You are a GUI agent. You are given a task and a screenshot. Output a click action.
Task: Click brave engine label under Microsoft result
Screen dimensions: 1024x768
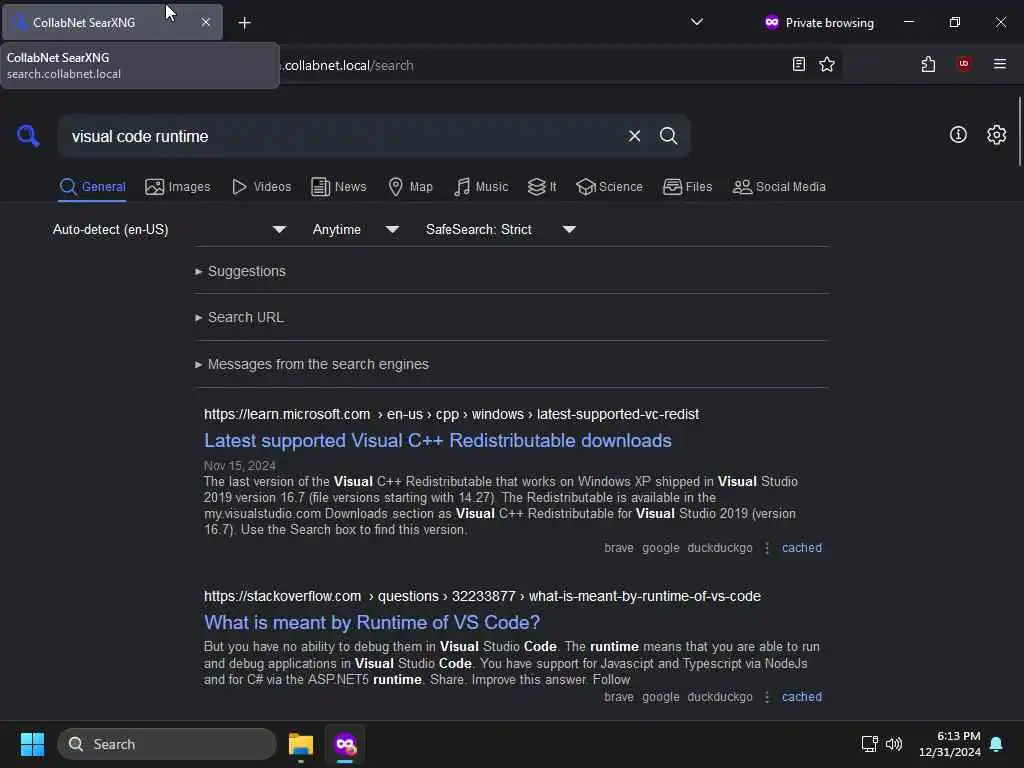(x=618, y=548)
